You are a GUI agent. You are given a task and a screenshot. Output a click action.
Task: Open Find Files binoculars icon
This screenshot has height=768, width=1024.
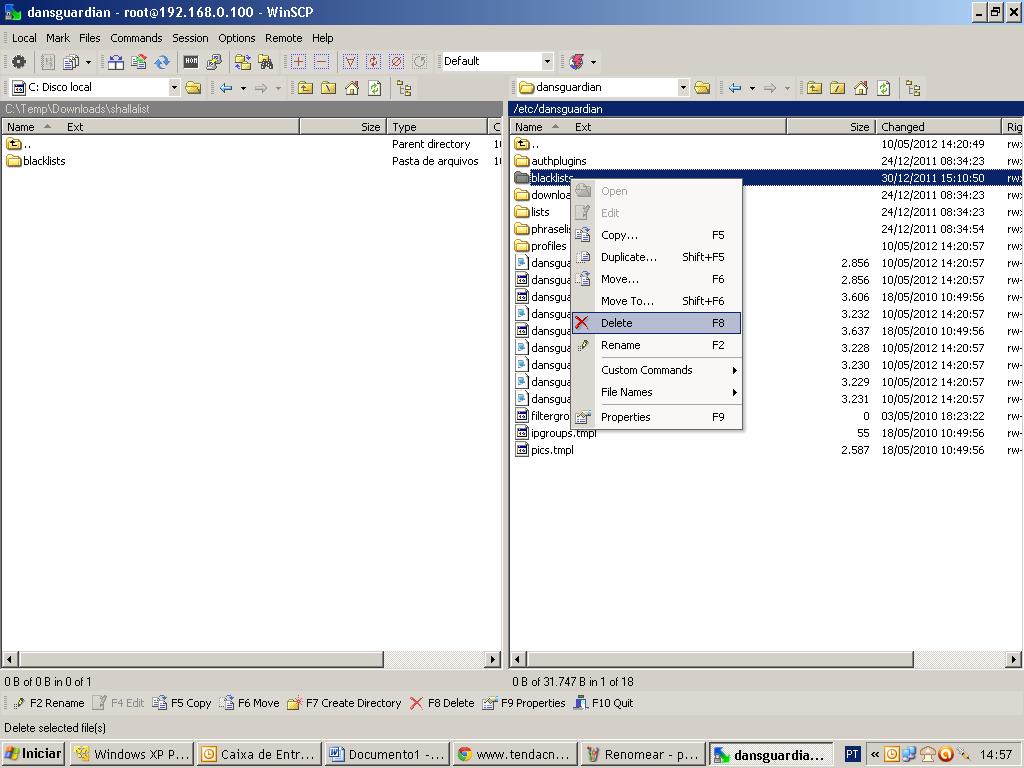point(266,62)
